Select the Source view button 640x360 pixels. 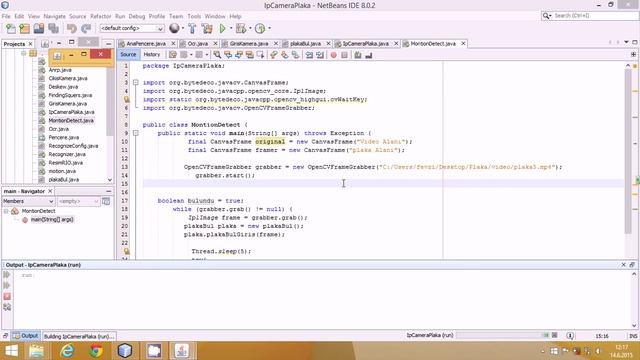coord(128,55)
